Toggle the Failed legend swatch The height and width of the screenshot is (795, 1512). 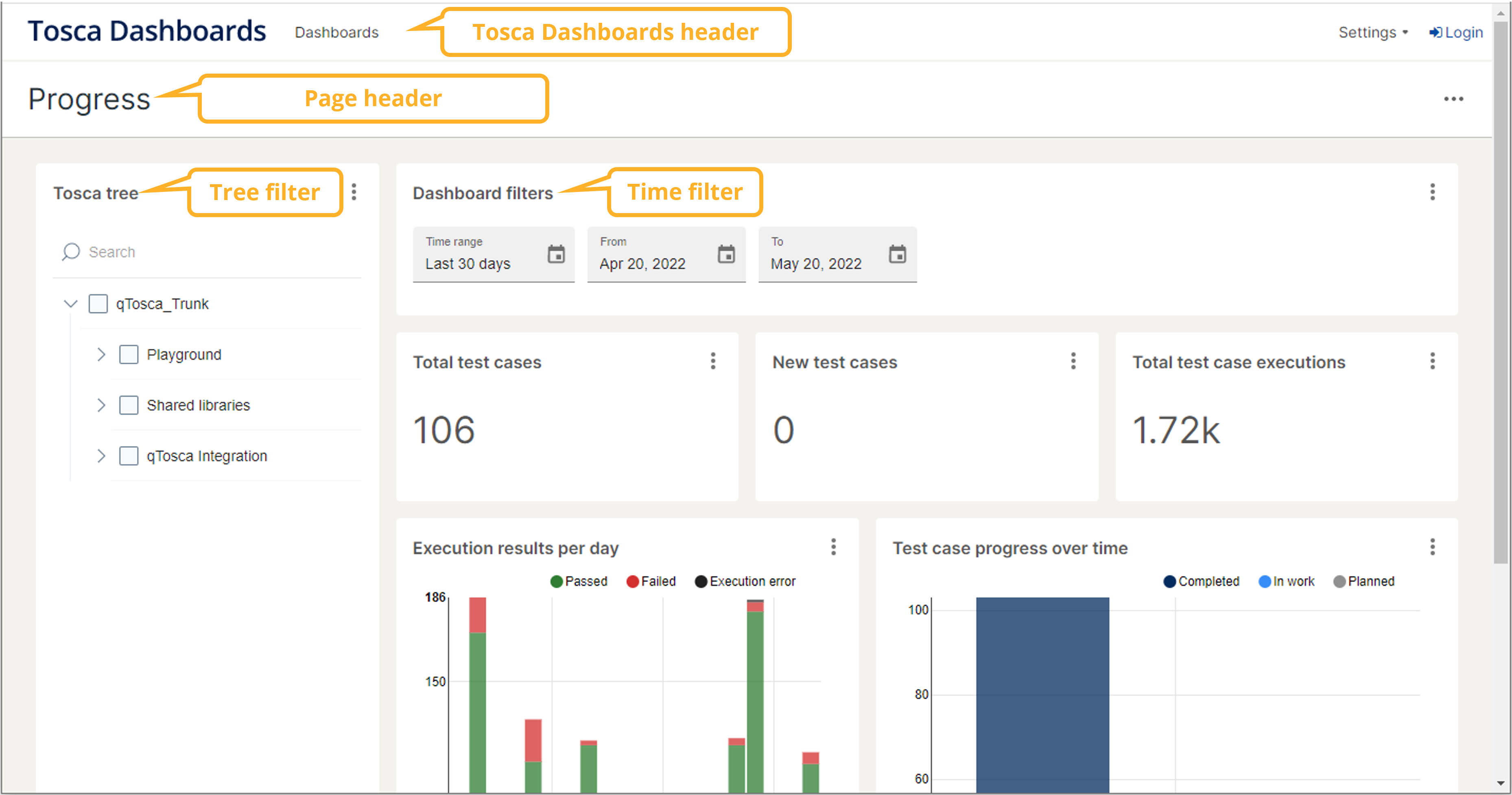click(x=632, y=582)
